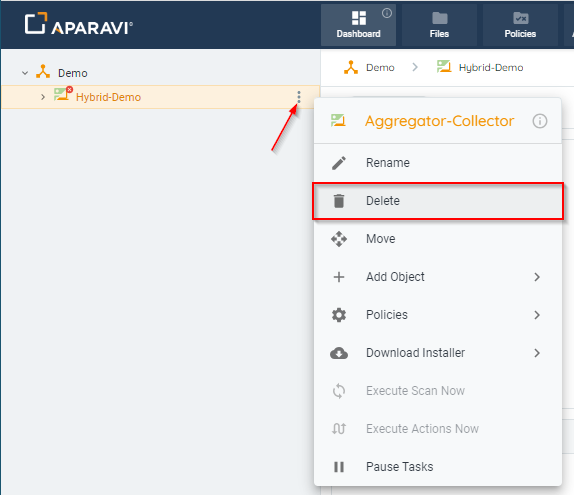Select Pause Tasks from the menu
The height and width of the screenshot is (495, 574).
[437, 467]
